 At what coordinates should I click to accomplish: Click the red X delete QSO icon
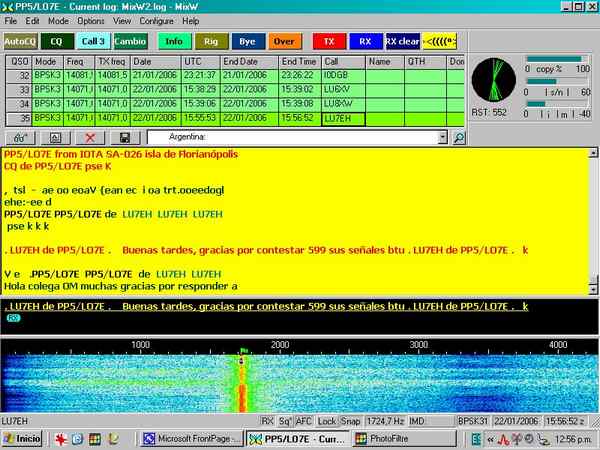click(90, 137)
